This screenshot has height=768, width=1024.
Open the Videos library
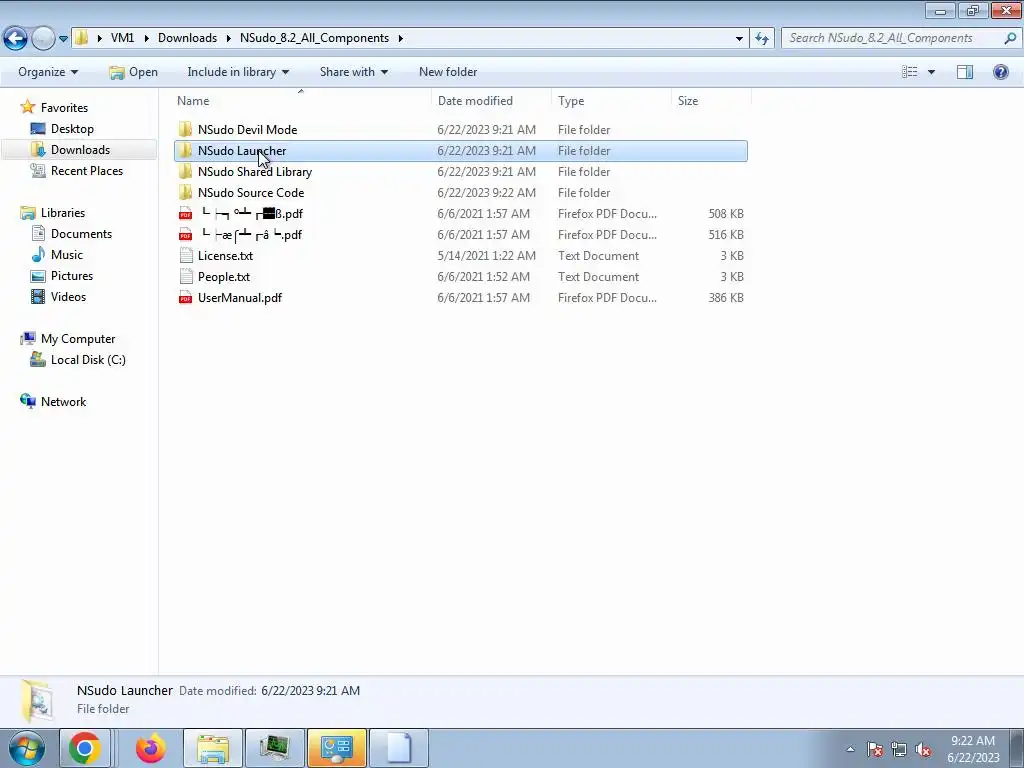pos(68,296)
